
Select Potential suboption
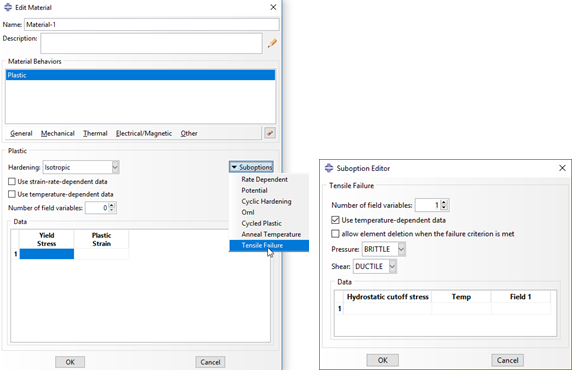(269, 190)
